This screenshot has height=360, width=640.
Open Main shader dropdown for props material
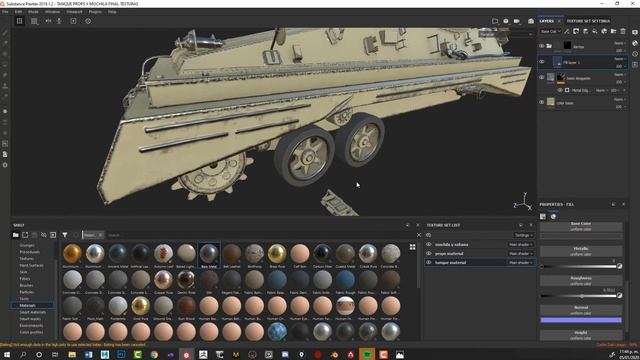520,253
